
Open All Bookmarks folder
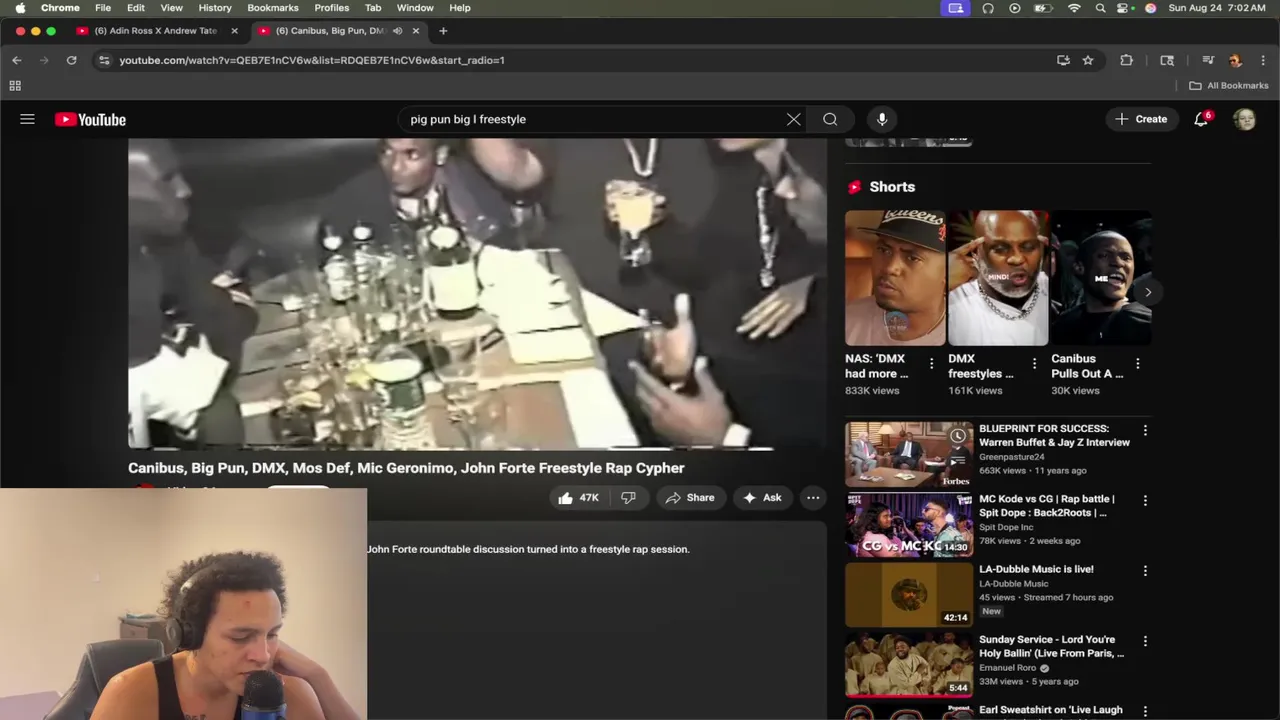click(x=1228, y=86)
